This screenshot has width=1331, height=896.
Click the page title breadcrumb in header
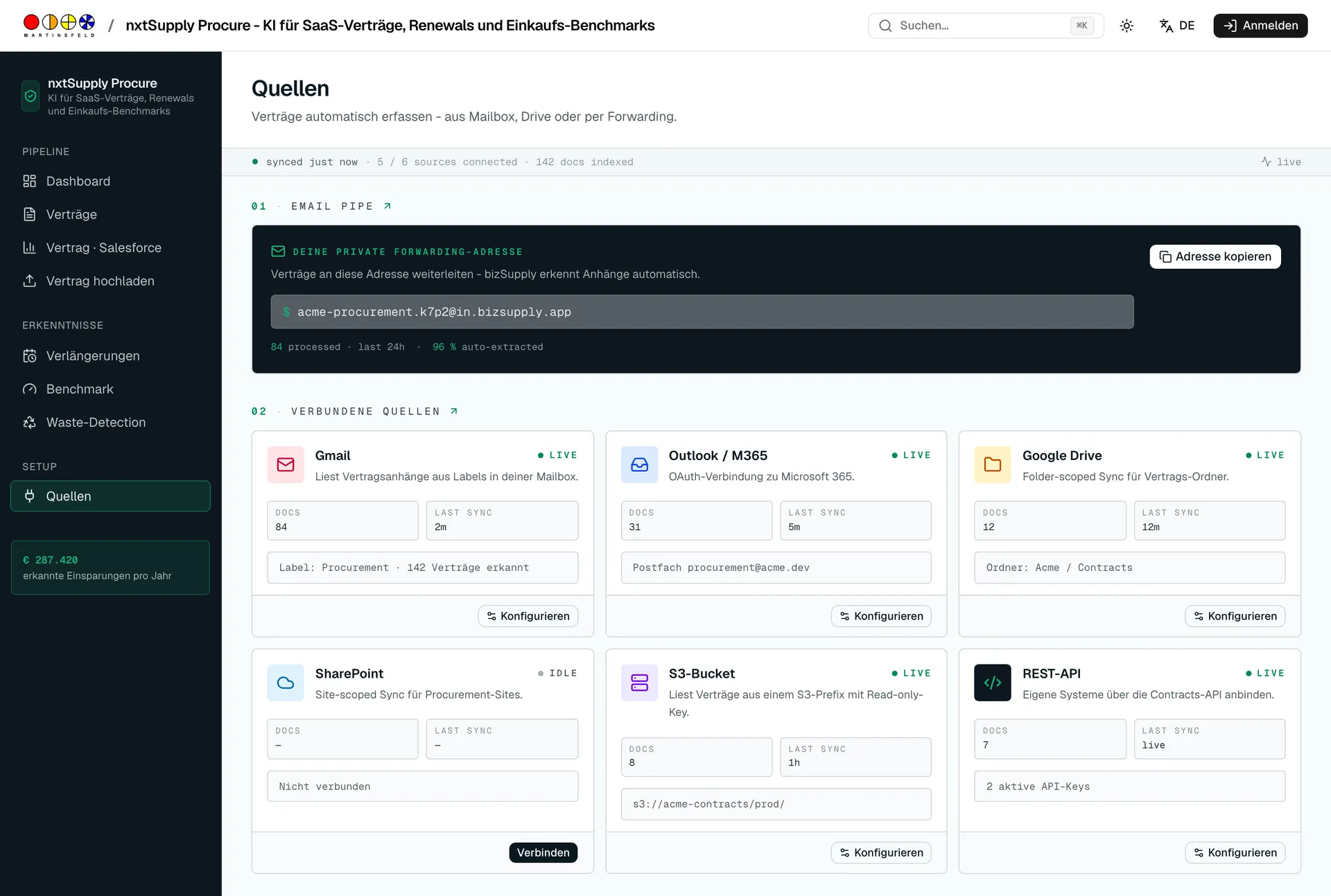390,26
